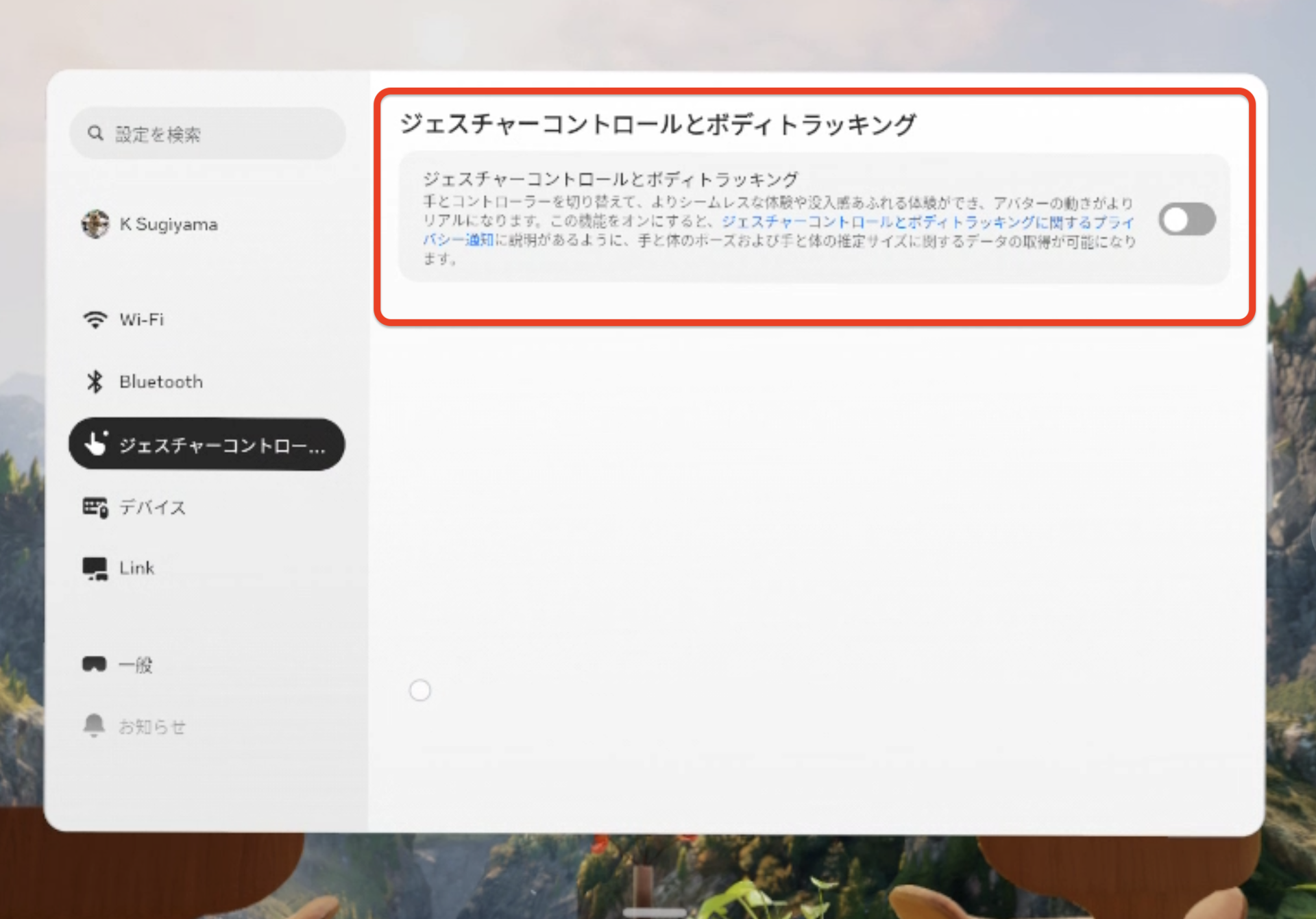Click the Link computer icon
1316x919 pixels.
click(x=95, y=568)
